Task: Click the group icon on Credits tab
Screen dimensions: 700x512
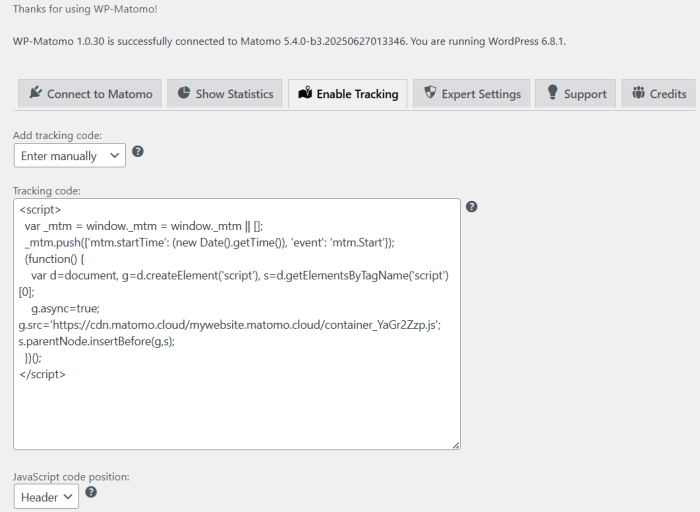Action: (638, 92)
